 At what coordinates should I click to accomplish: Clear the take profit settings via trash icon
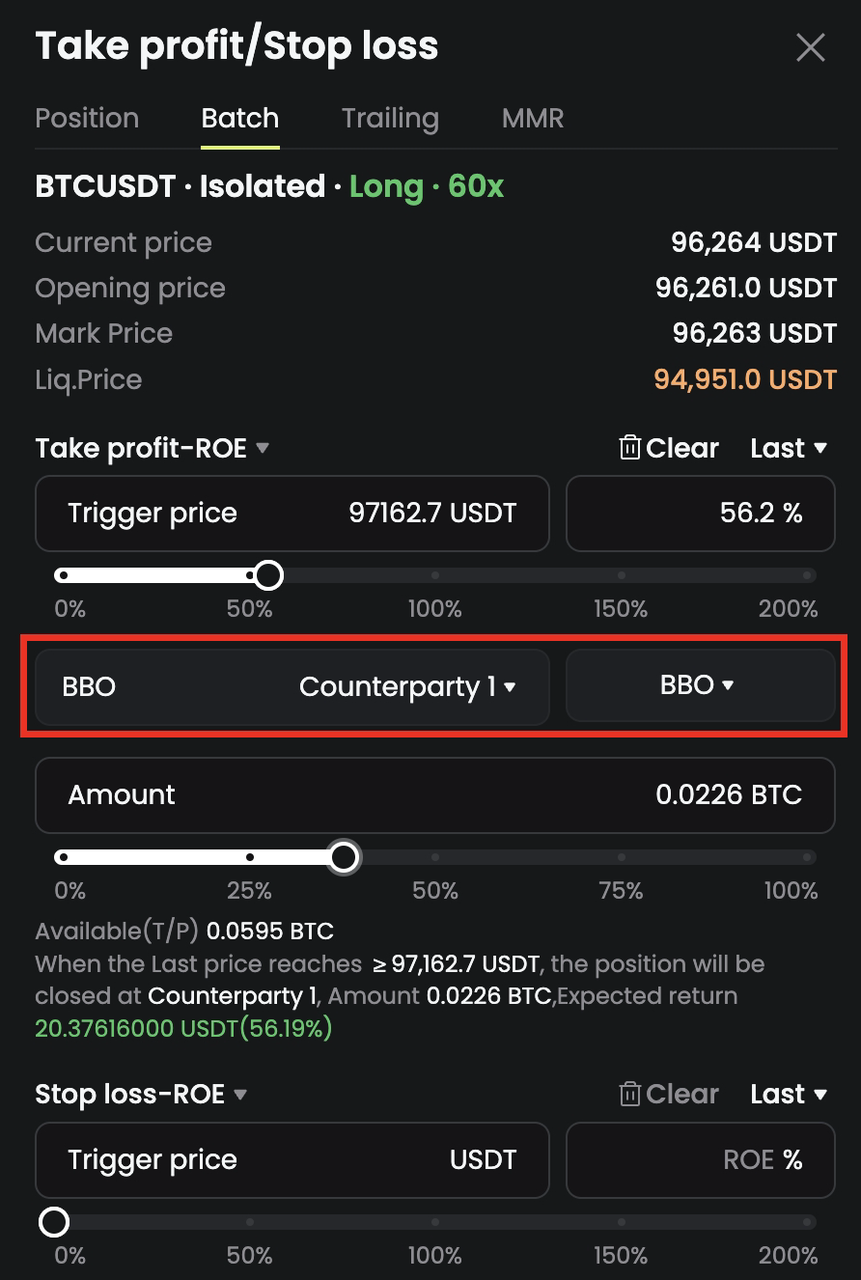pyautogui.click(x=630, y=448)
